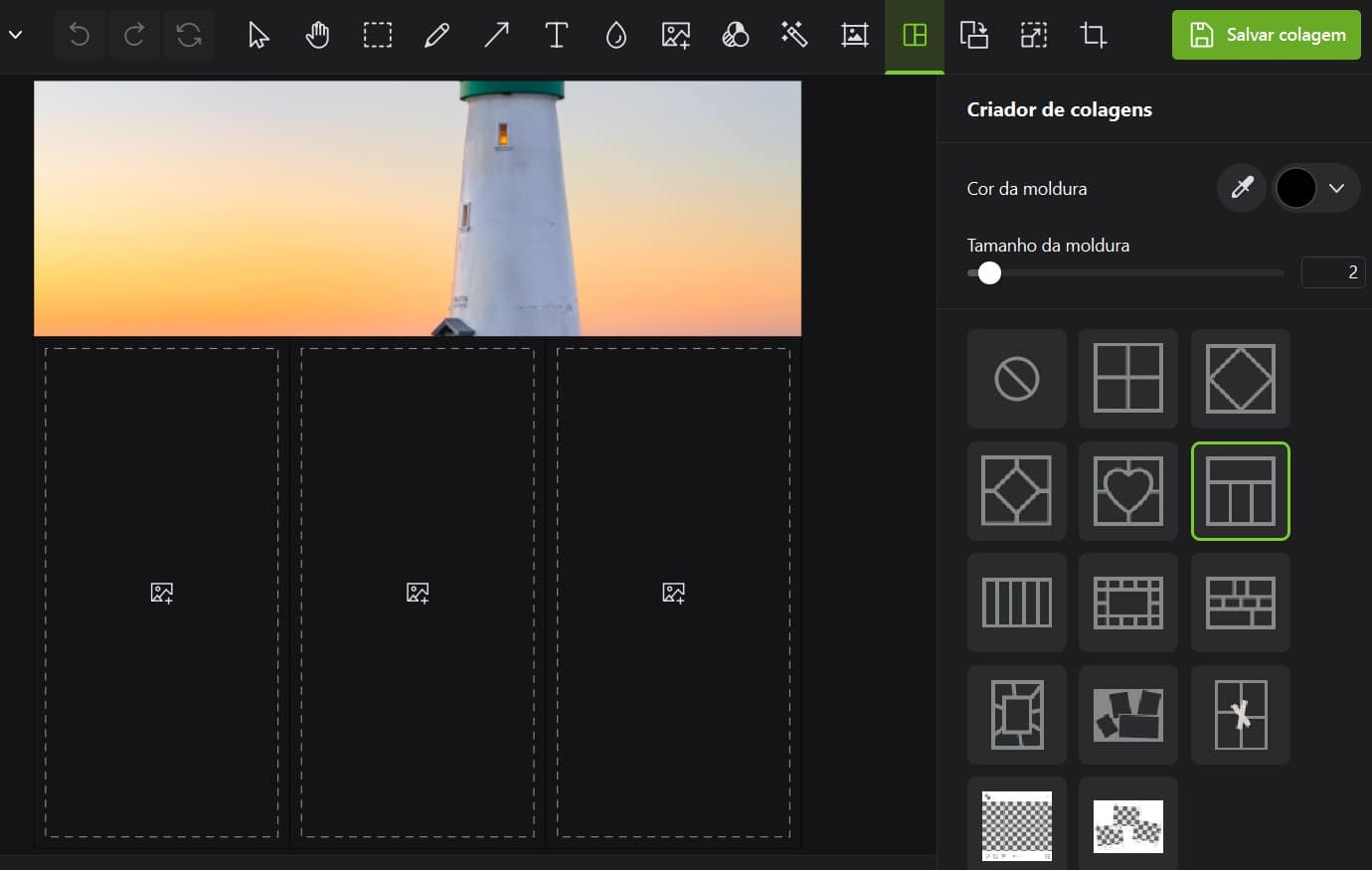Image resolution: width=1372 pixels, height=870 pixels.
Task: Click the Tamanho da moldura slider handle
Action: pos(989,273)
